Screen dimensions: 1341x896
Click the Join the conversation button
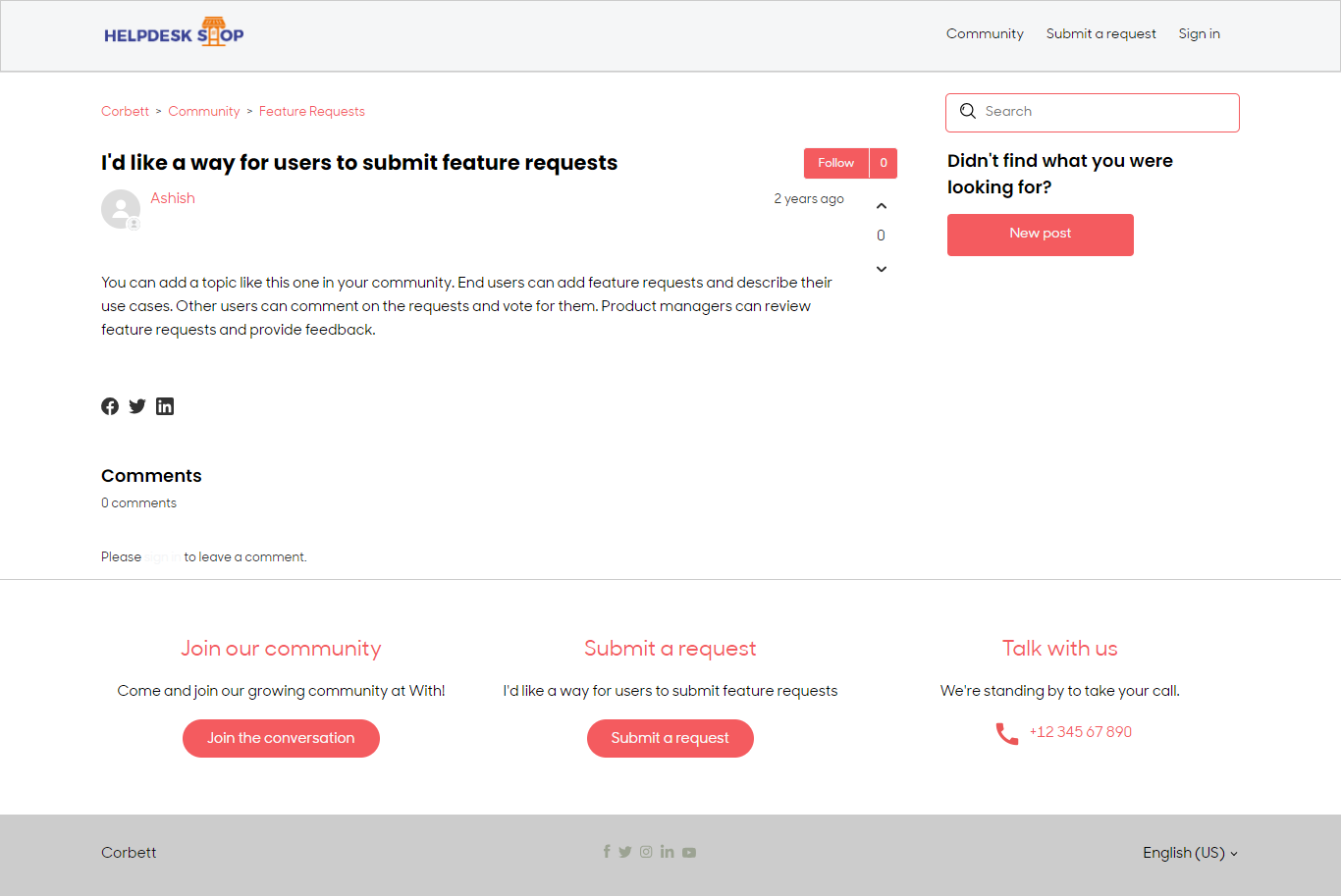coord(281,738)
